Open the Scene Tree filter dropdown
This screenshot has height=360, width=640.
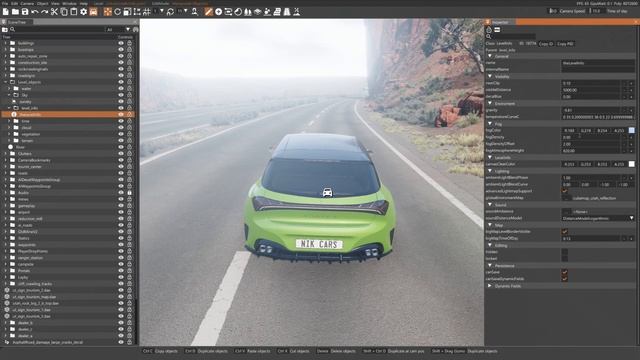(x=118, y=29)
